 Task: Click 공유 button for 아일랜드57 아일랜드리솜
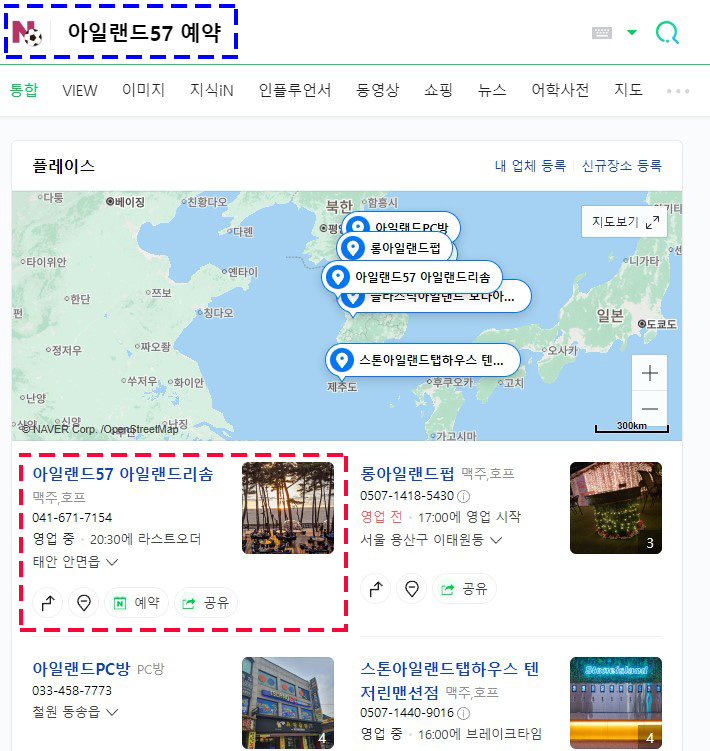pos(206,603)
